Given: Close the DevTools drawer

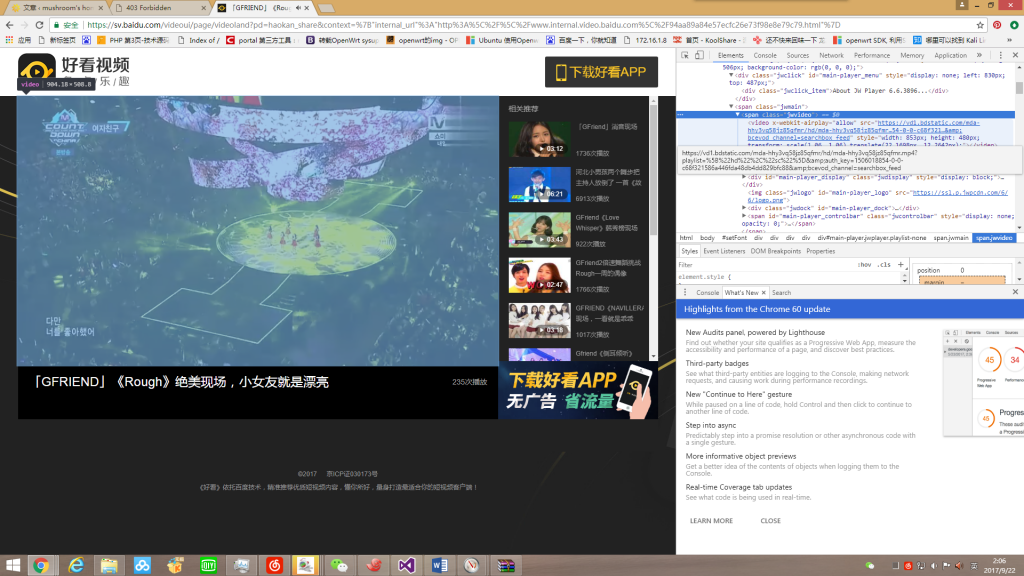Looking at the screenshot, I should pyautogui.click(x=1015, y=292).
